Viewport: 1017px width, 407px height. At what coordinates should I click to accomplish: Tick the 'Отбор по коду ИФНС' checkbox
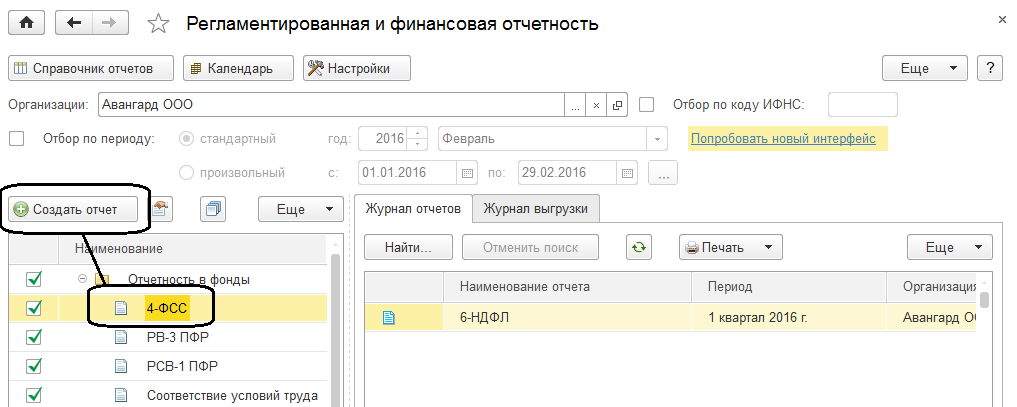(646, 104)
